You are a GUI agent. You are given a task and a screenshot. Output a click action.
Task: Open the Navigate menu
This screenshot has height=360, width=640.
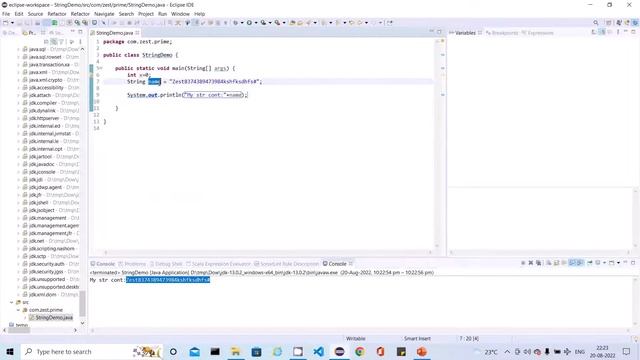pos(104,14)
